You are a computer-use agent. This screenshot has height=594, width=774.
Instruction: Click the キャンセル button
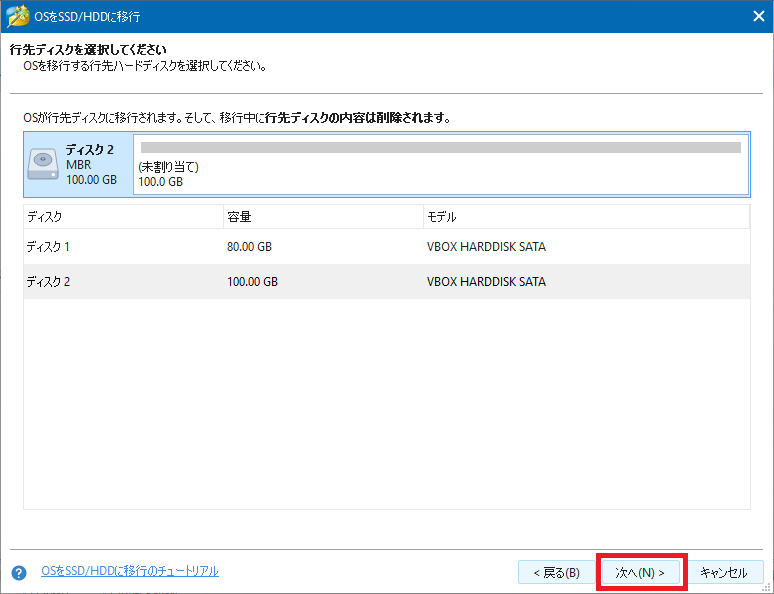coord(724,572)
